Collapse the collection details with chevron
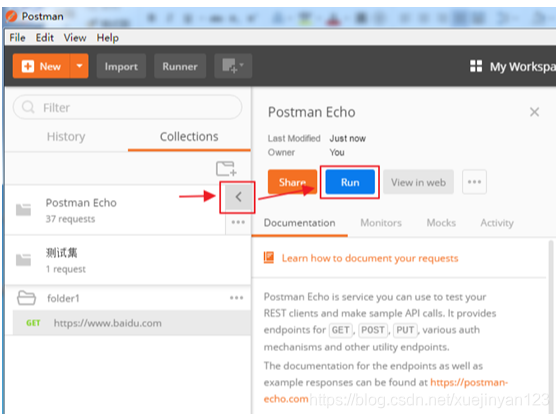Image resolution: width=559 pixels, height=418 pixels. [238, 197]
